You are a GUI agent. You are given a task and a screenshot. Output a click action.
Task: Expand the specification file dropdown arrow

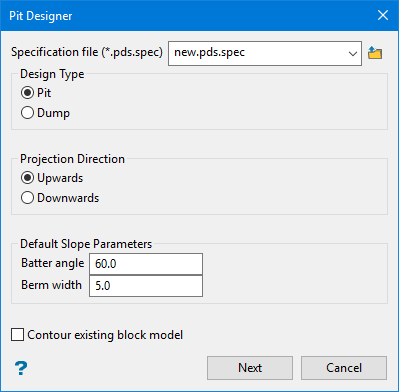tap(353, 53)
